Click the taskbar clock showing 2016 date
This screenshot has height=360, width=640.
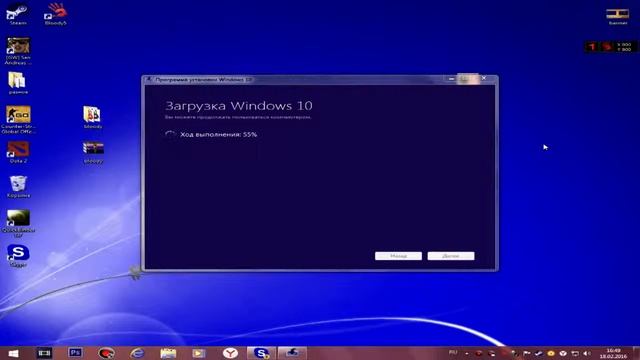pos(613,353)
